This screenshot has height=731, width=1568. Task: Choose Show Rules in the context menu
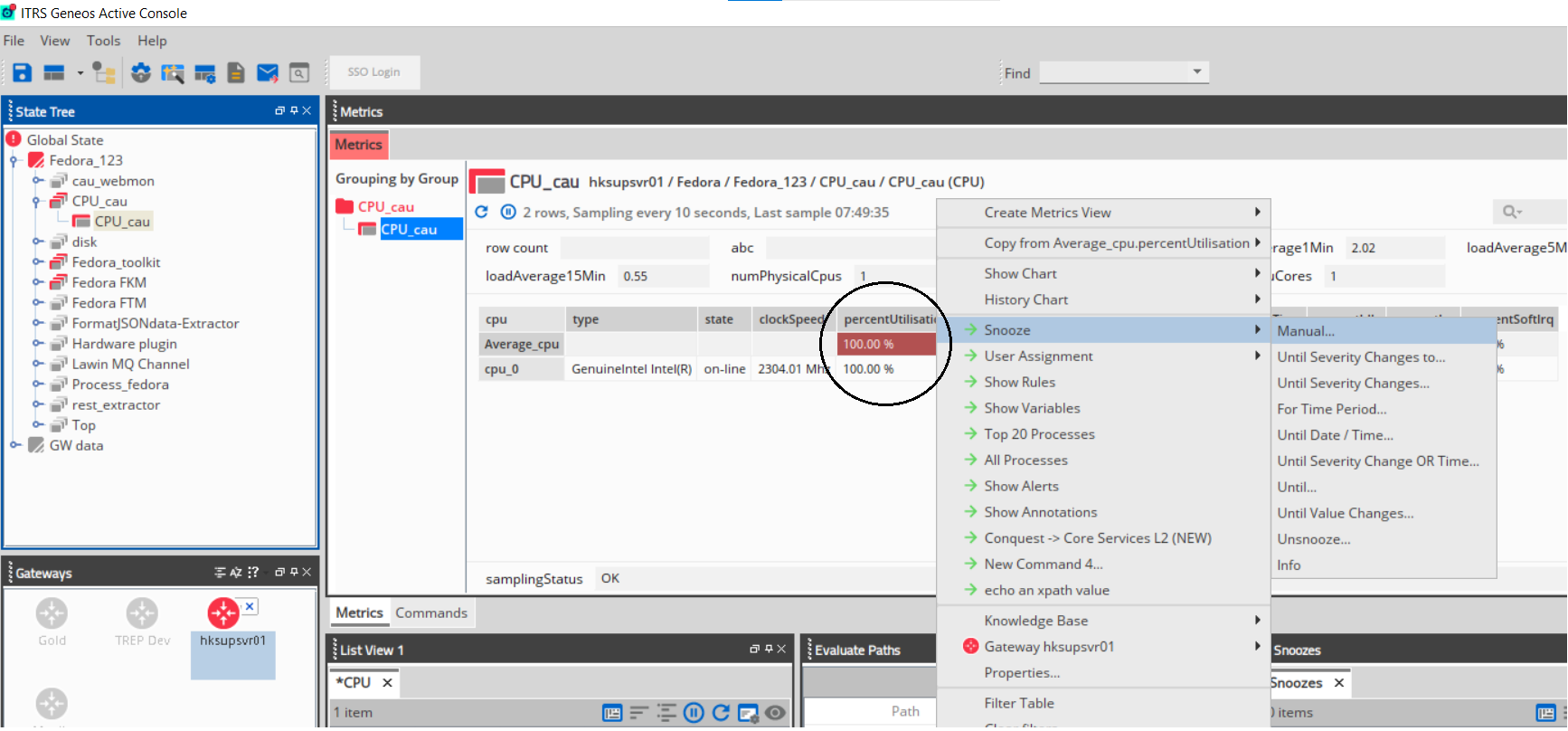coord(1103,383)
